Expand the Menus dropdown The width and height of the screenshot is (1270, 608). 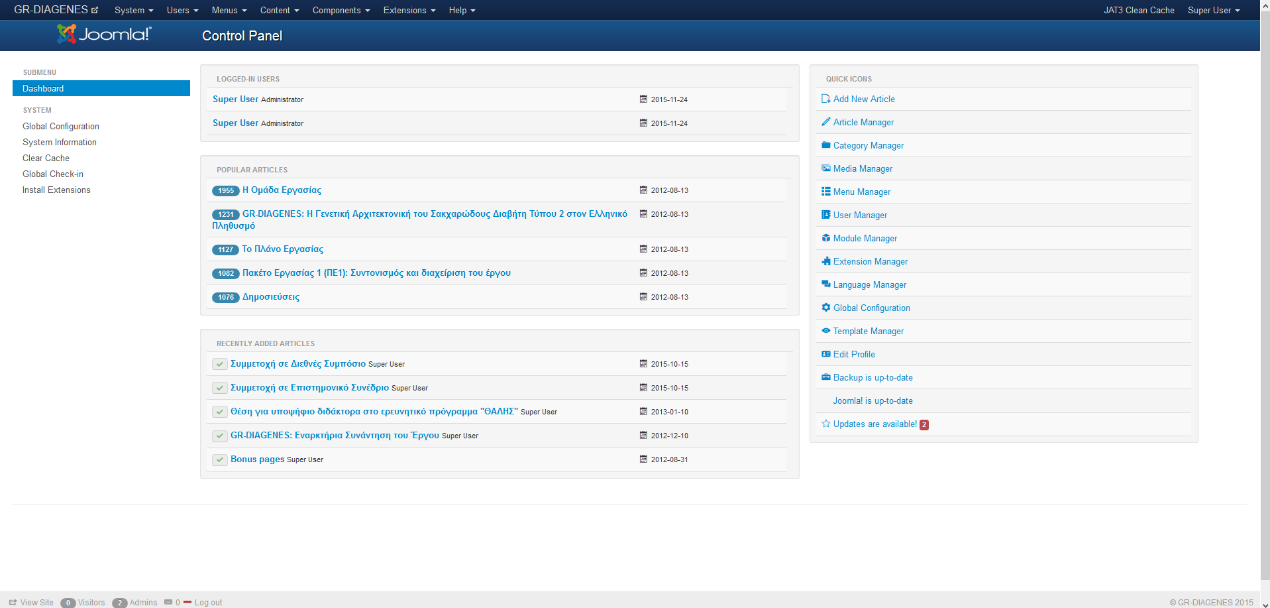(x=229, y=10)
